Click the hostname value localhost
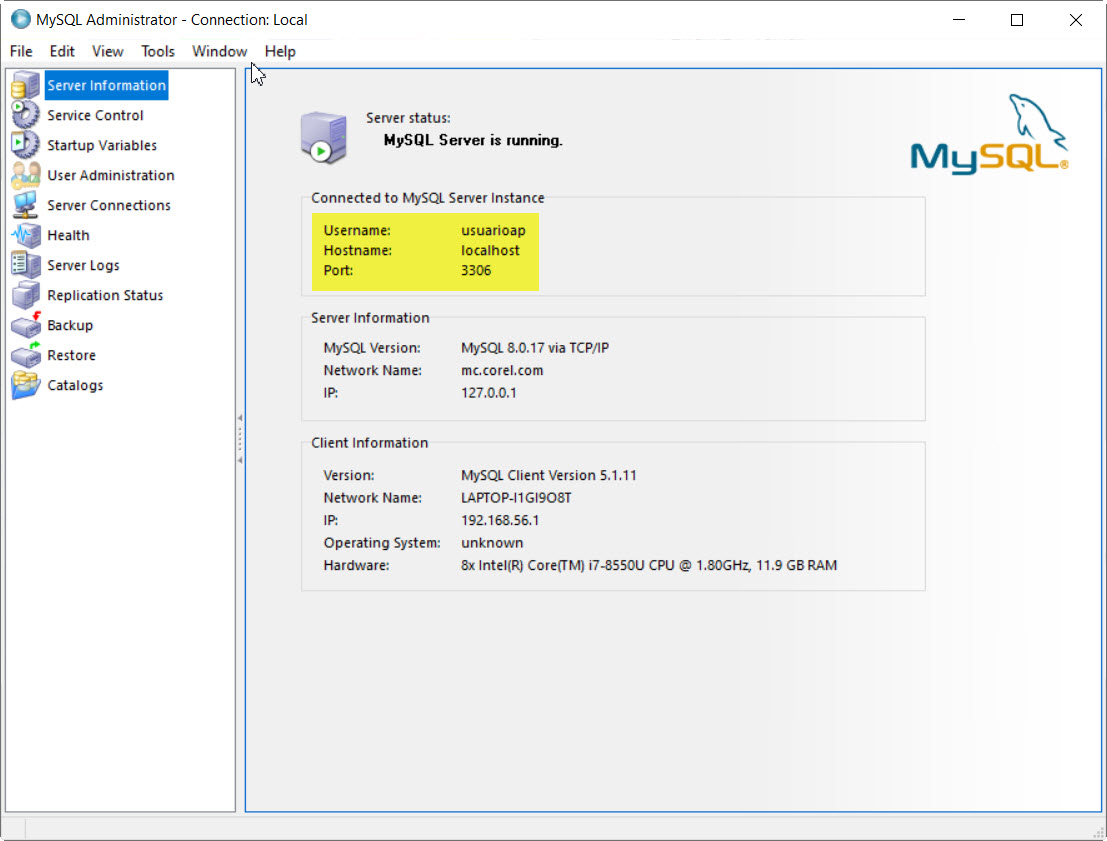The image size is (1107, 841). point(491,250)
